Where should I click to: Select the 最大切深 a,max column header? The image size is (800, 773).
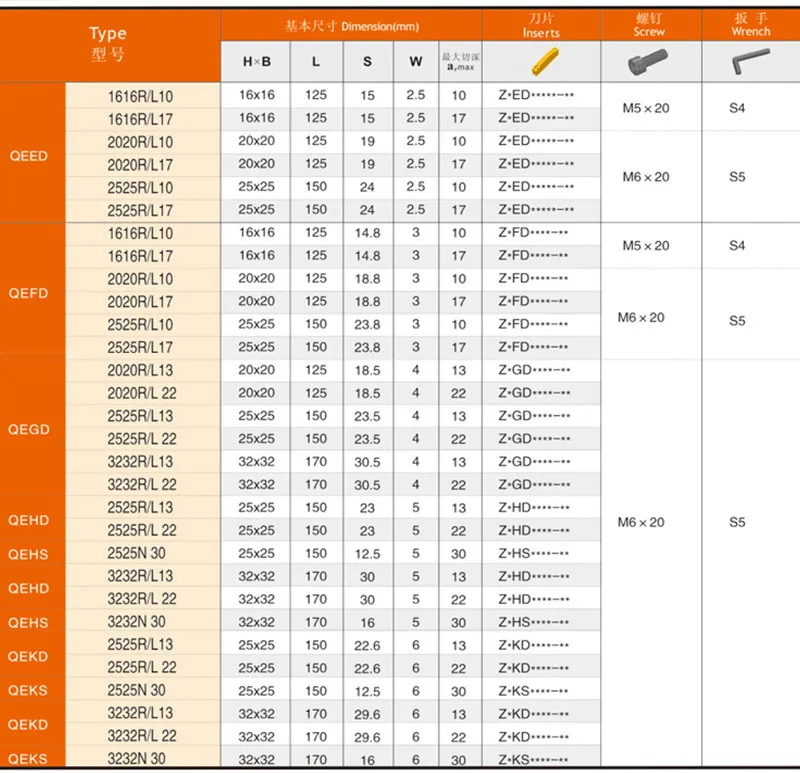click(x=461, y=62)
